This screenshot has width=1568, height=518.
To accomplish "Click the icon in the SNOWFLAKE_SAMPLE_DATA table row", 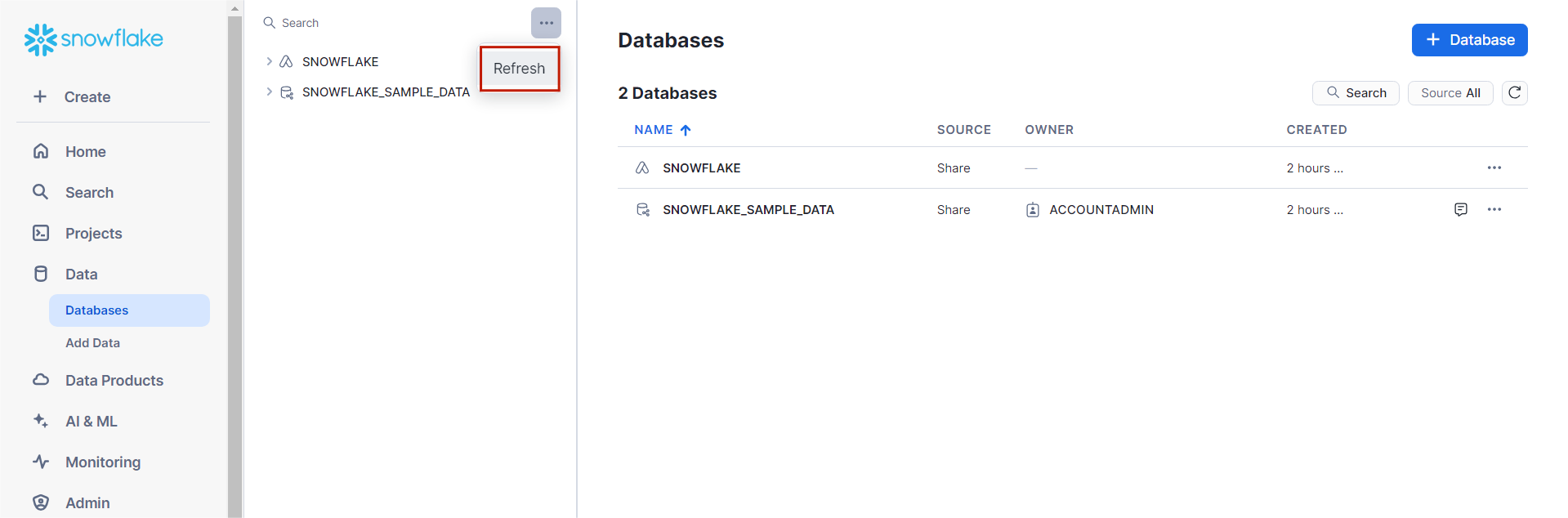I will (643, 210).
